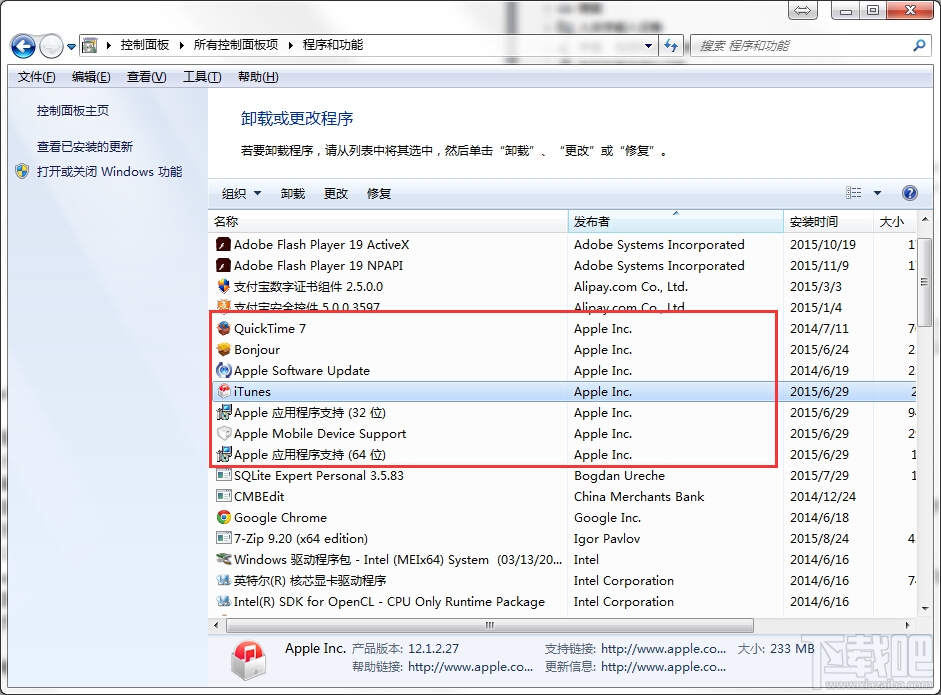Click publisher China Merchants Bank cell
This screenshot has height=695, width=941.
pyautogui.click(x=639, y=496)
